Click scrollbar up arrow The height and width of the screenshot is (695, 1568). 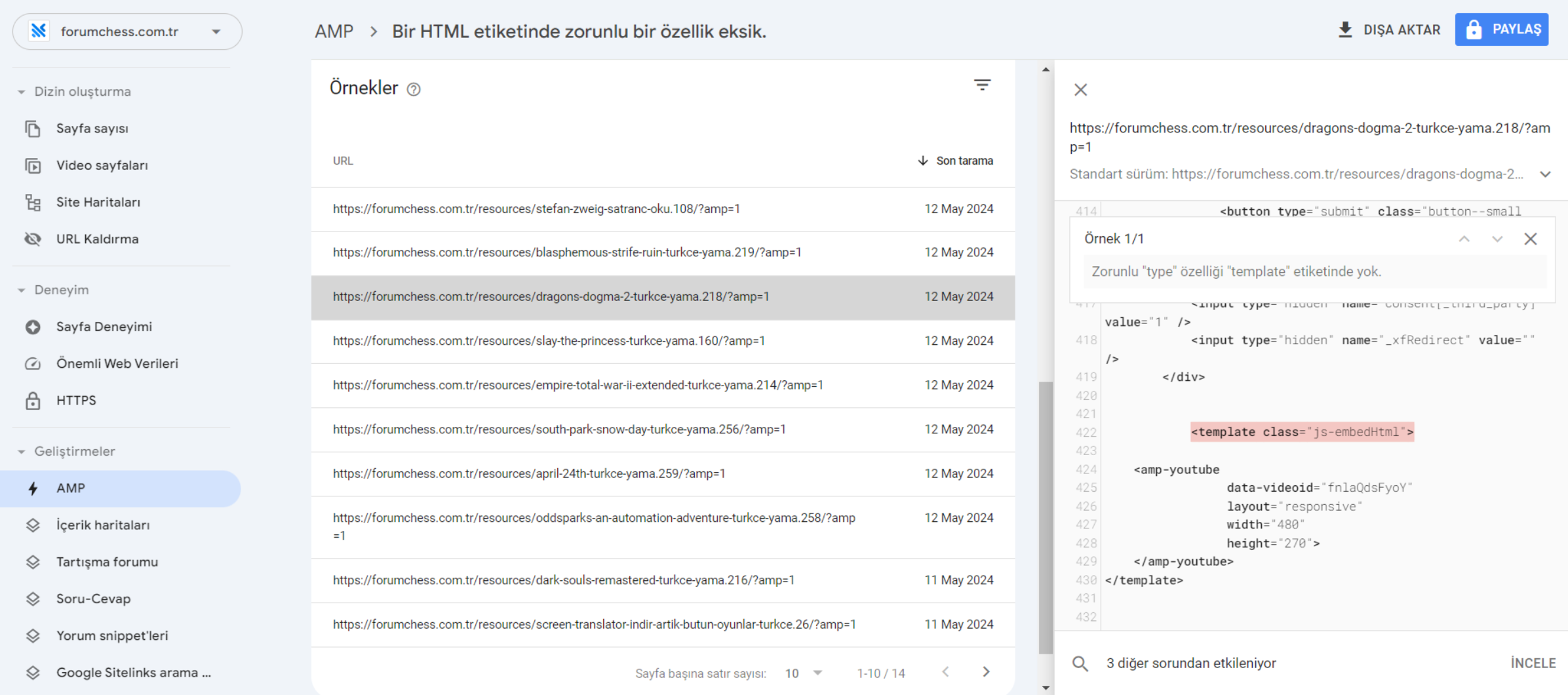[x=1046, y=69]
